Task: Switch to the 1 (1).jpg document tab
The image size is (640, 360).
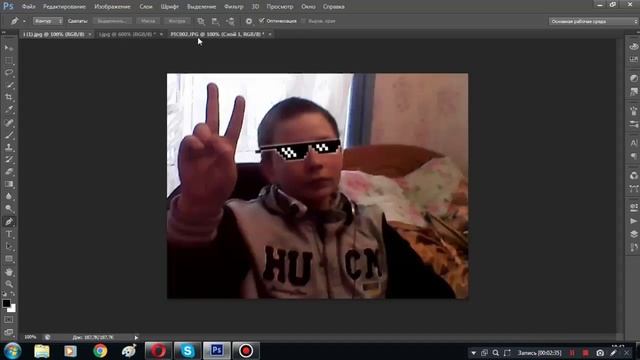Action: coord(53,34)
